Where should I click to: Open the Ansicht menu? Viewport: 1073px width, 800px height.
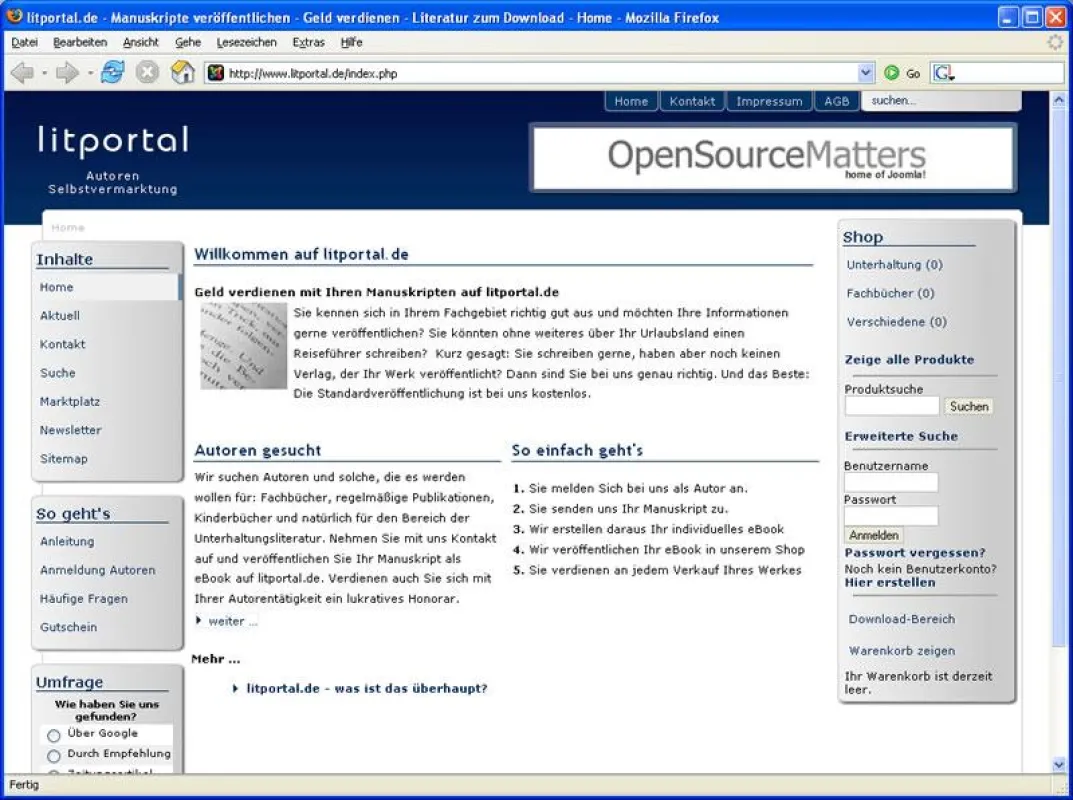coord(141,42)
